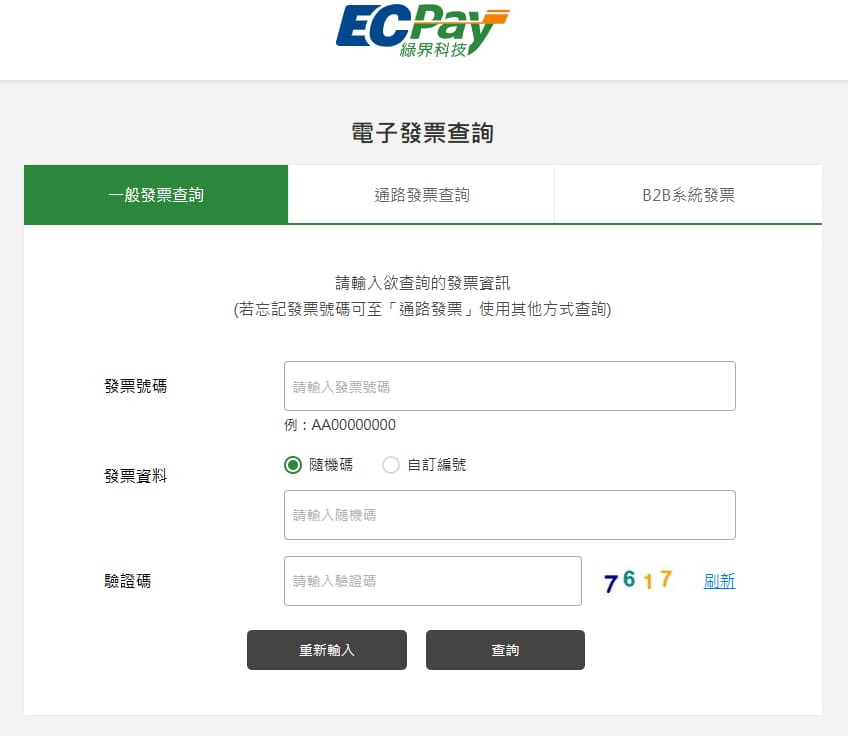Focus the 請輸入隨機碼 text box
This screenshot has width=848, height=736.
(509, 515)
